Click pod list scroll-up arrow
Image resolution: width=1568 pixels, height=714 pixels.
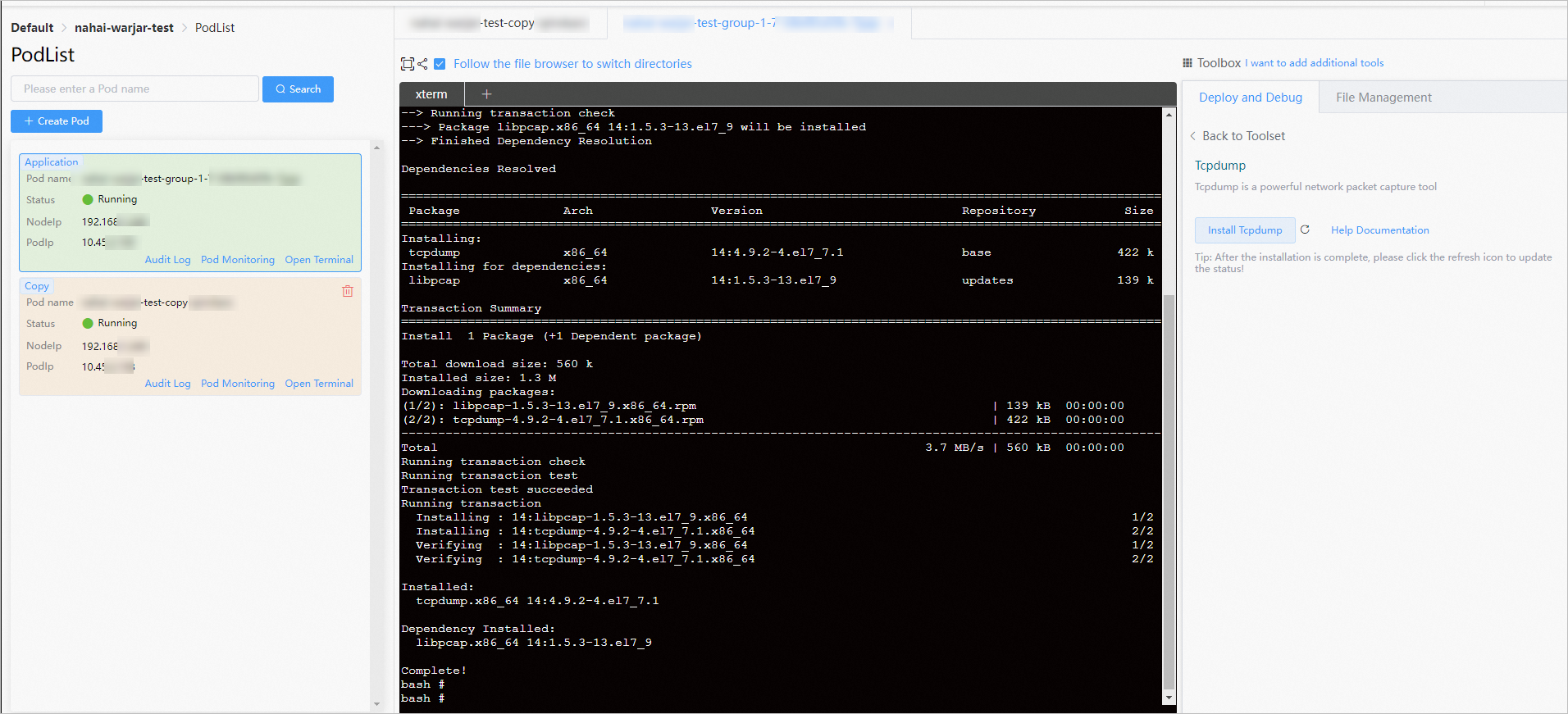(x=376, y=148)
